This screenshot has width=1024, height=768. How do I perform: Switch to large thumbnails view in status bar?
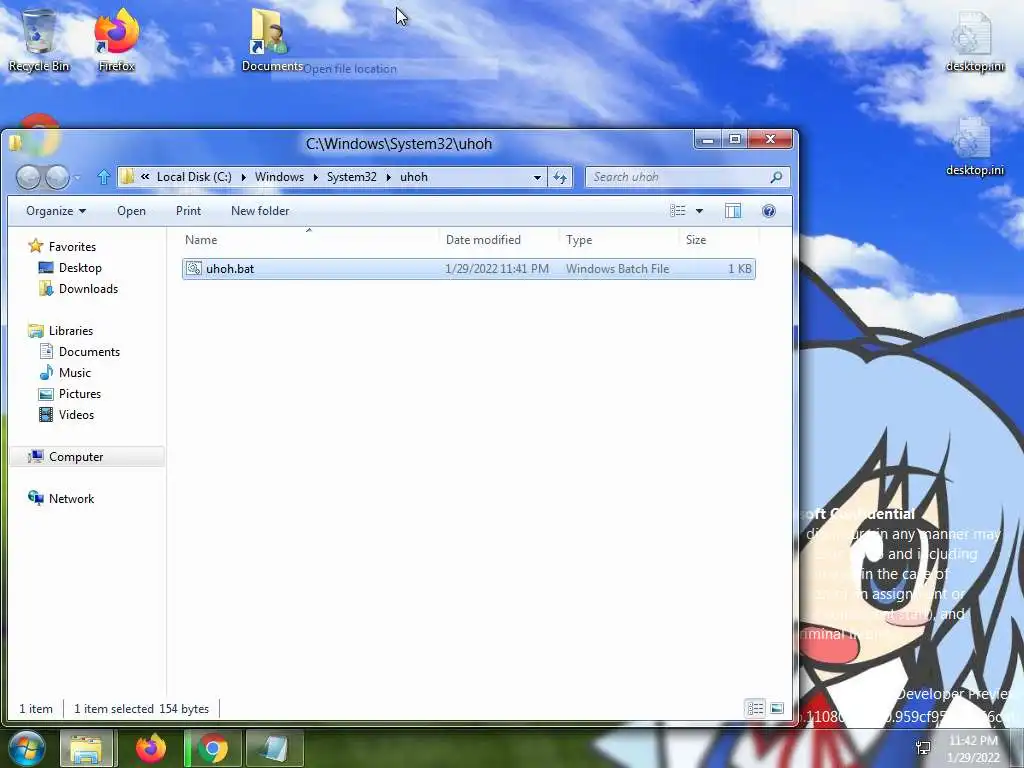tap(776, 709)
